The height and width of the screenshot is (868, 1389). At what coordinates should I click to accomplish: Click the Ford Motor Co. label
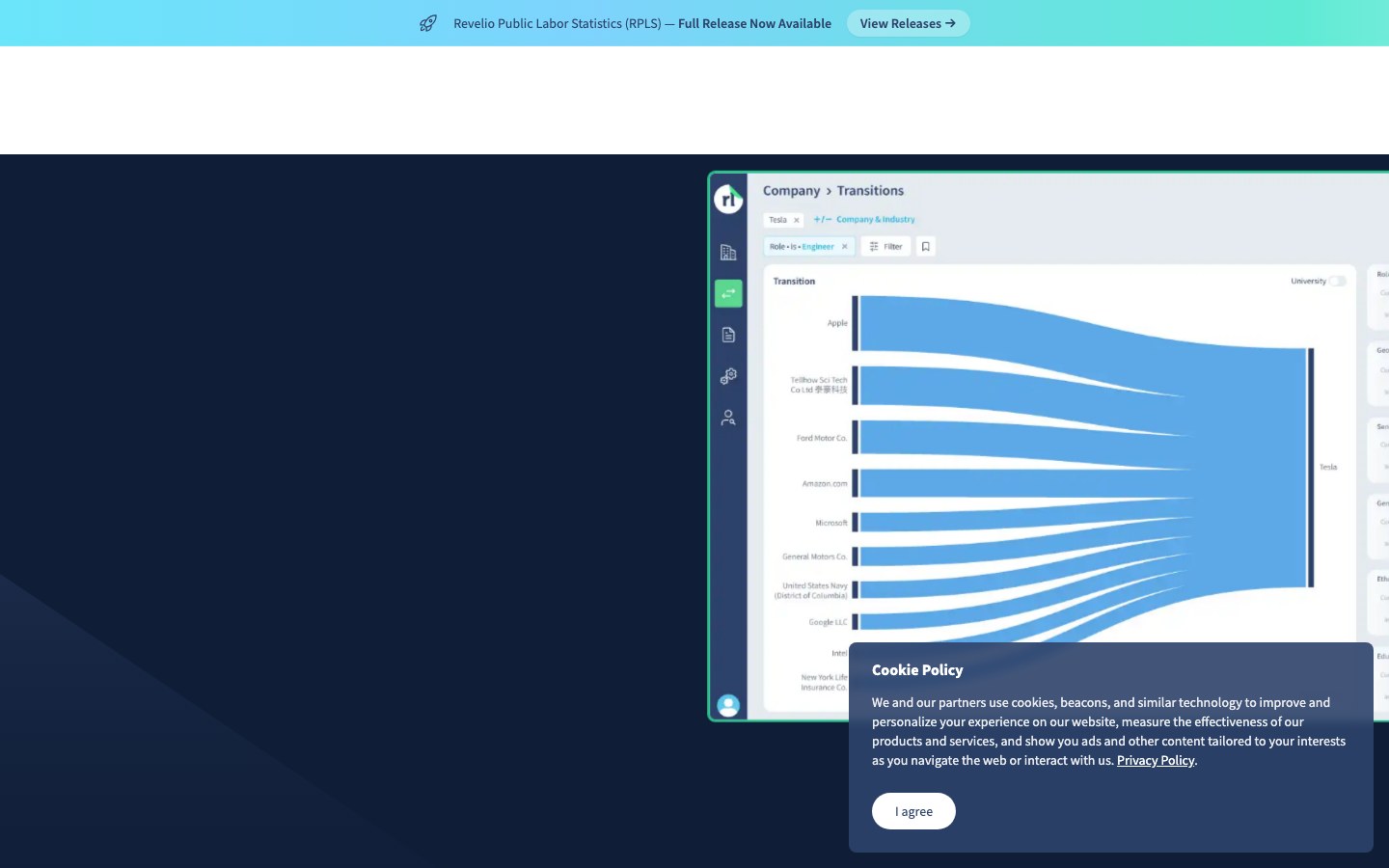tap(822, 438)
